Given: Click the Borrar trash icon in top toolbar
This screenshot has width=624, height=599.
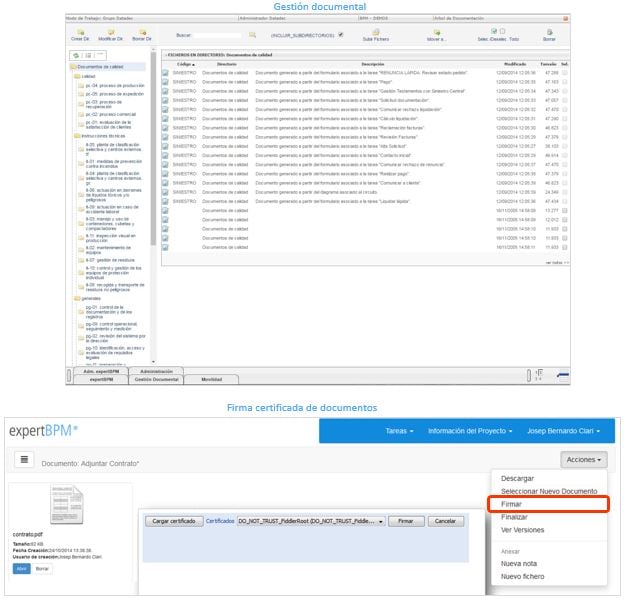Looking at the screenshot, I should coord(550,32).
